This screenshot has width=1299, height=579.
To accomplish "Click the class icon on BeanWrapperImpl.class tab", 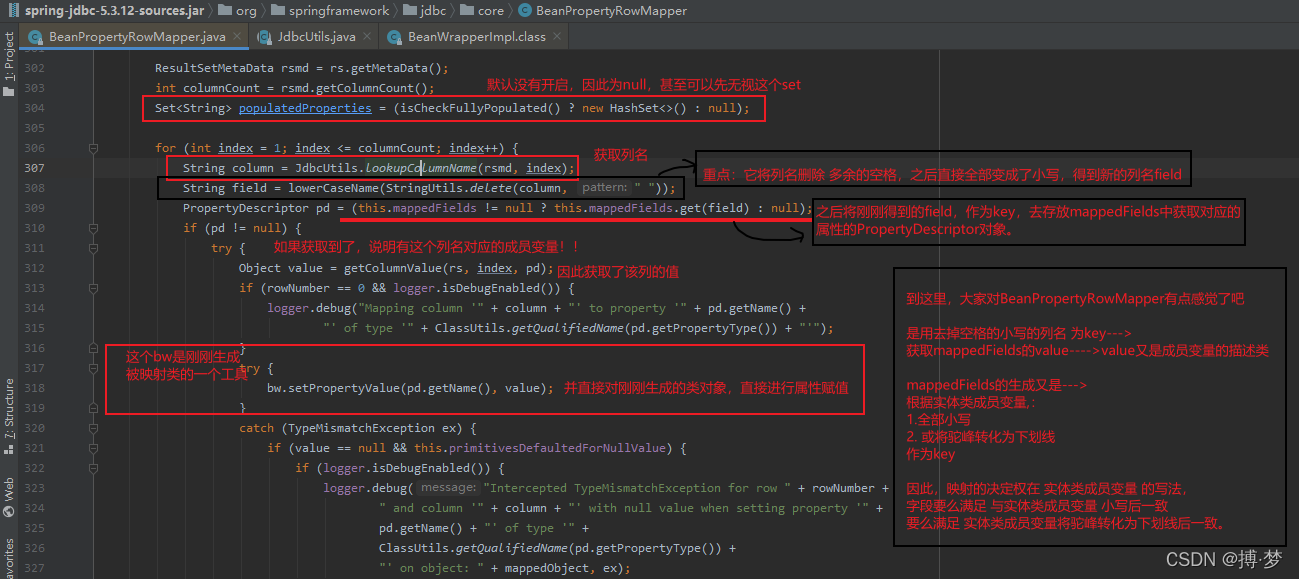I will pos(394,37).
